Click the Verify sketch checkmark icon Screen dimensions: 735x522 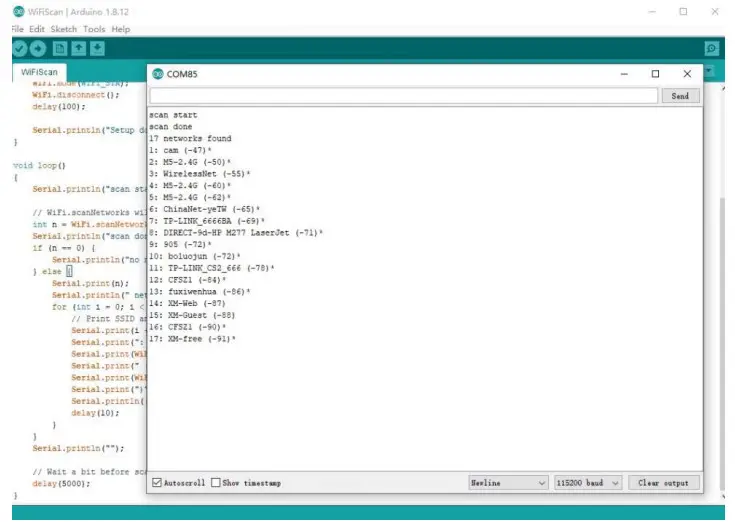tap(19, 48)
